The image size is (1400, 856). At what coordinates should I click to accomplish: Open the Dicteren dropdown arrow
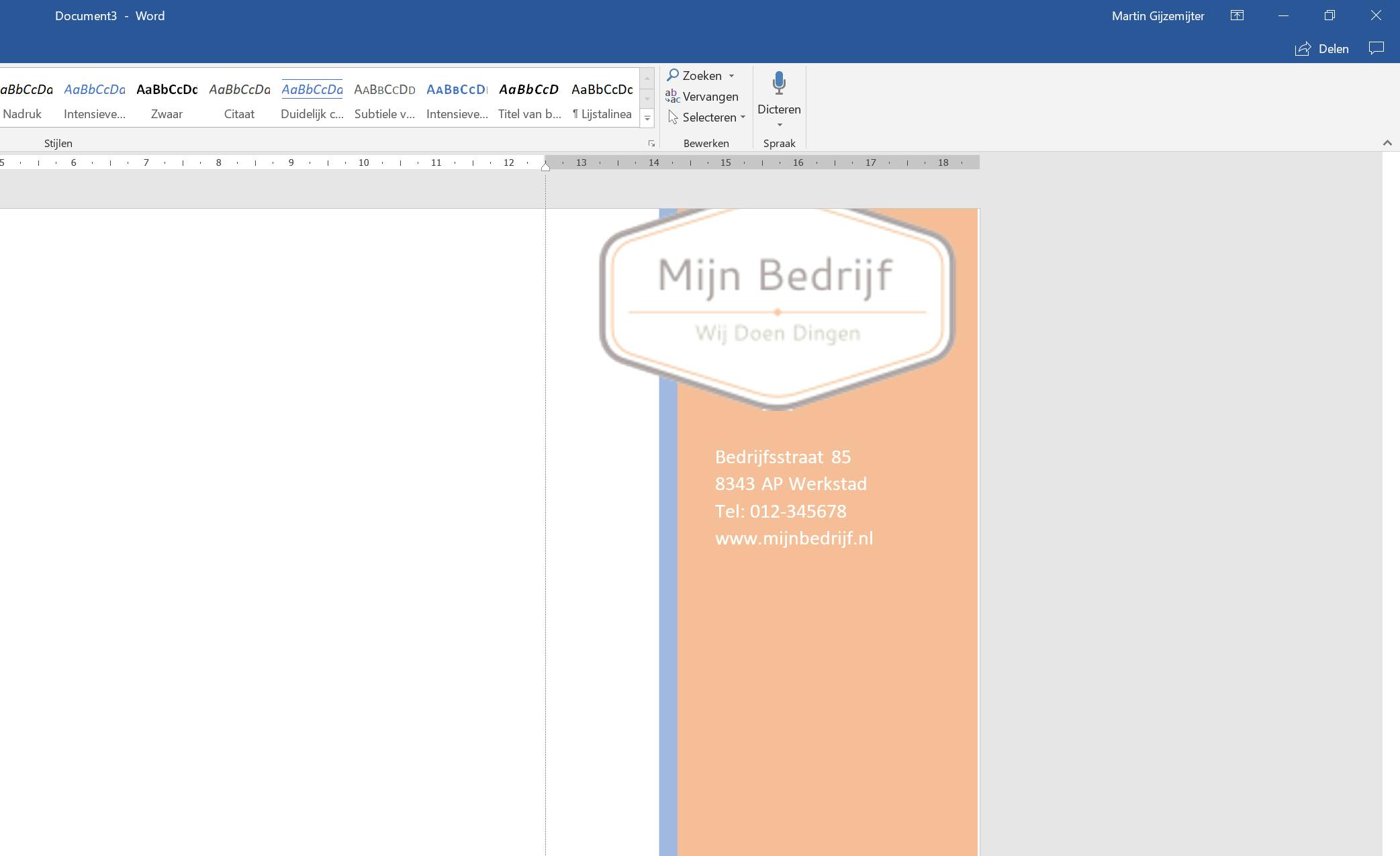(780, 125)
